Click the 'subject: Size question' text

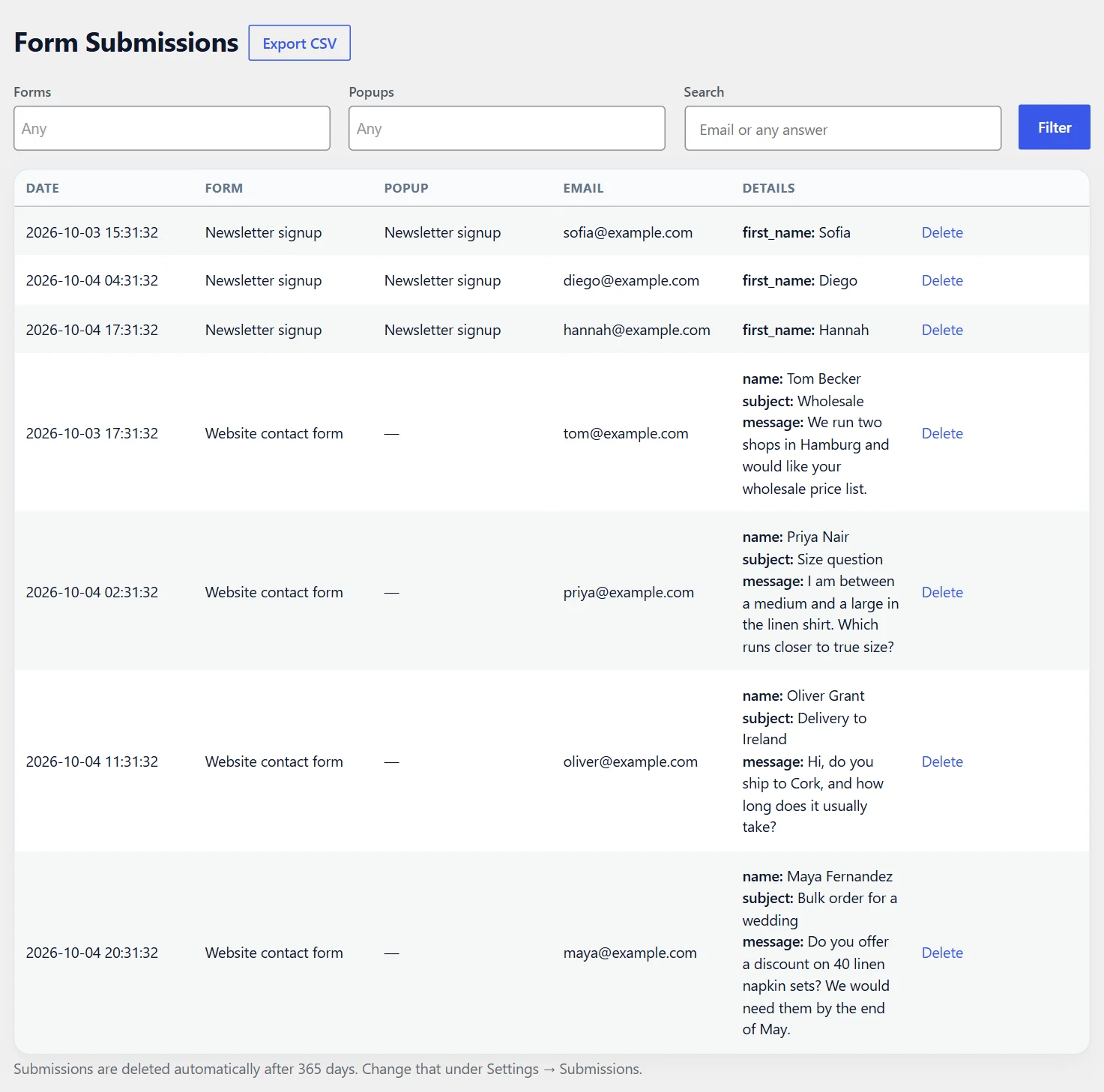(812, 559)
